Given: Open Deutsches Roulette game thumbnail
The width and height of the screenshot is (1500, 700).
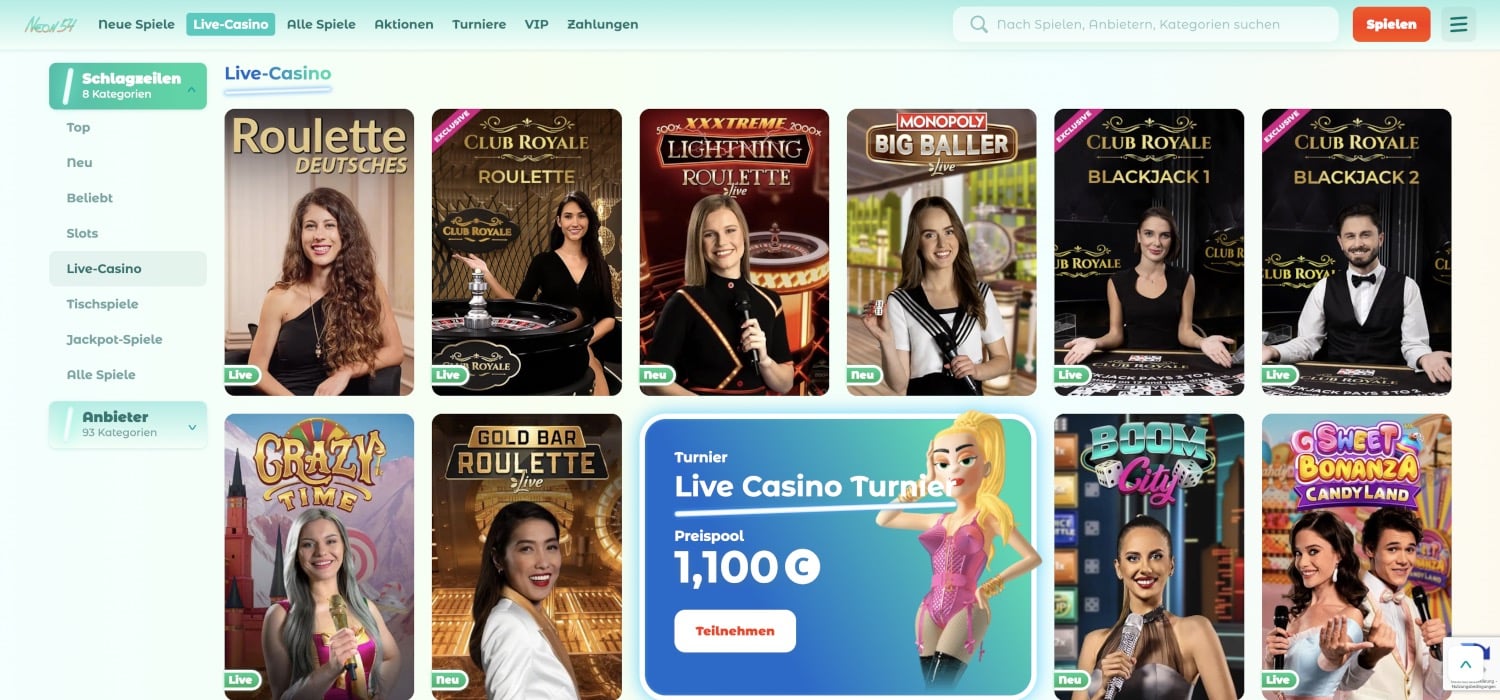Looking at the screenshot, I should click(319, 252).
